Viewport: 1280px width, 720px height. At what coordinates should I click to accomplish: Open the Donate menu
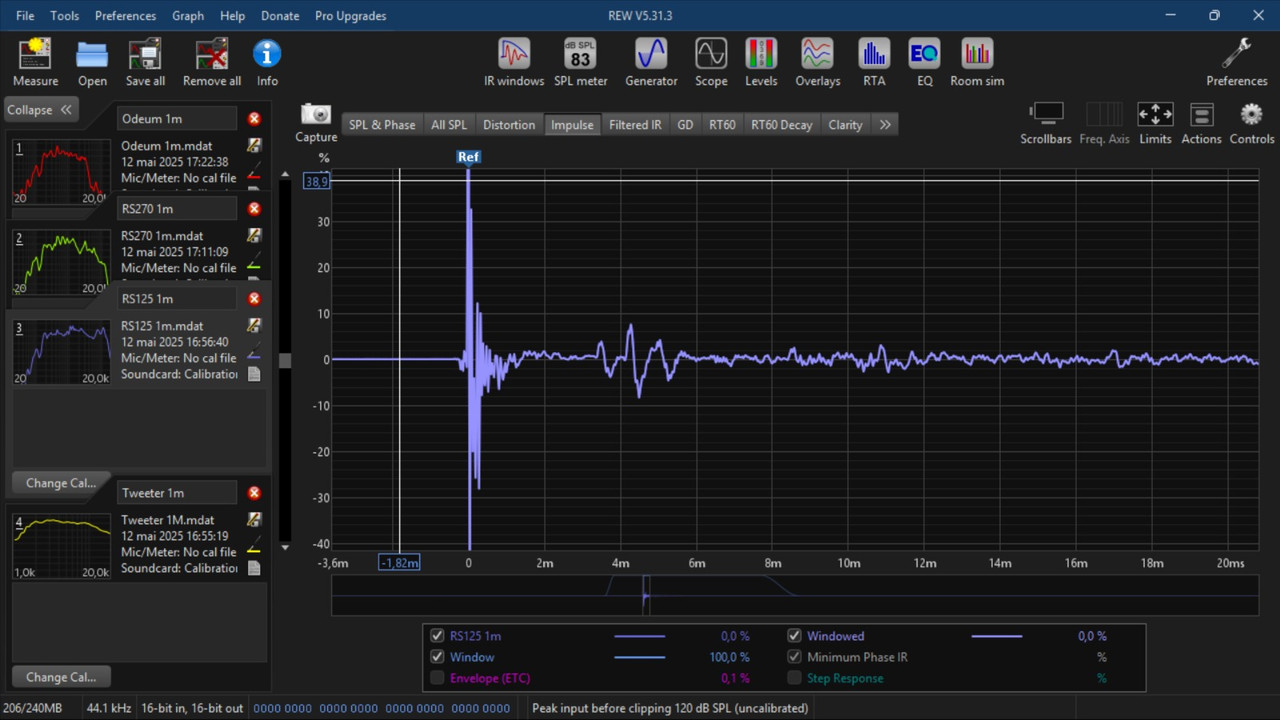click(280, 16)
